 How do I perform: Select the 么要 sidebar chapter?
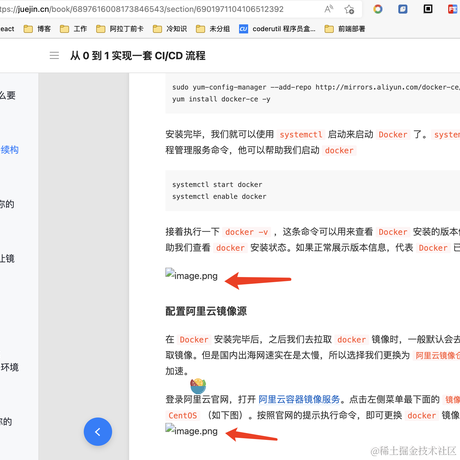point(8,95)
